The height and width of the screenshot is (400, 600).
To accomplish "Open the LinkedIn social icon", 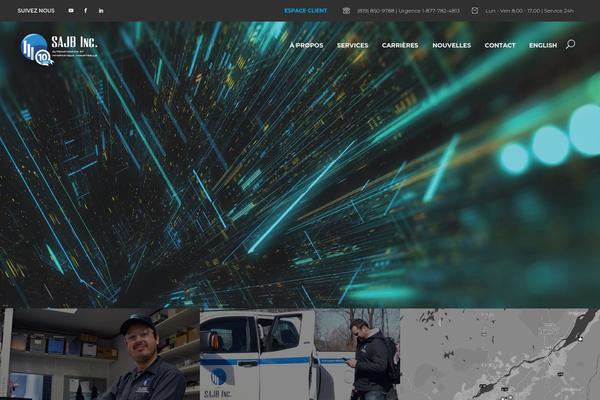I will [101, 11].
